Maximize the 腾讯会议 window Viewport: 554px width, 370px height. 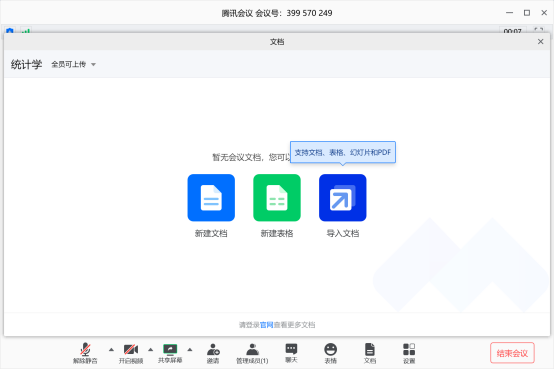pyautogui.click(x=526, y=13)
